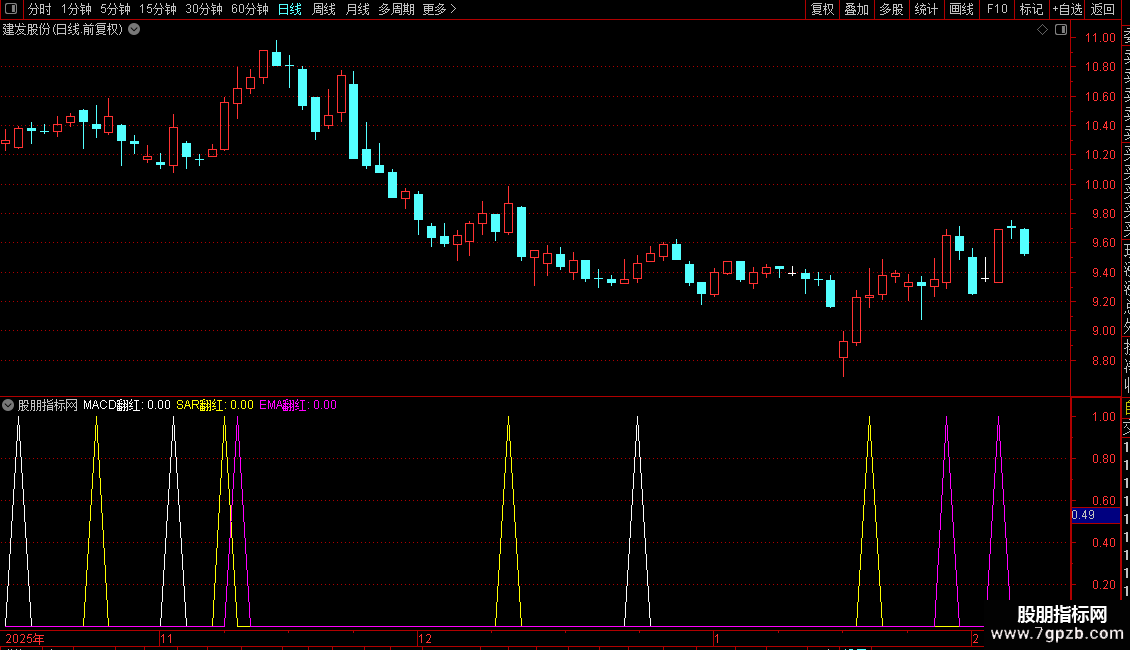Select the 30分钟 period

point(204,9)
